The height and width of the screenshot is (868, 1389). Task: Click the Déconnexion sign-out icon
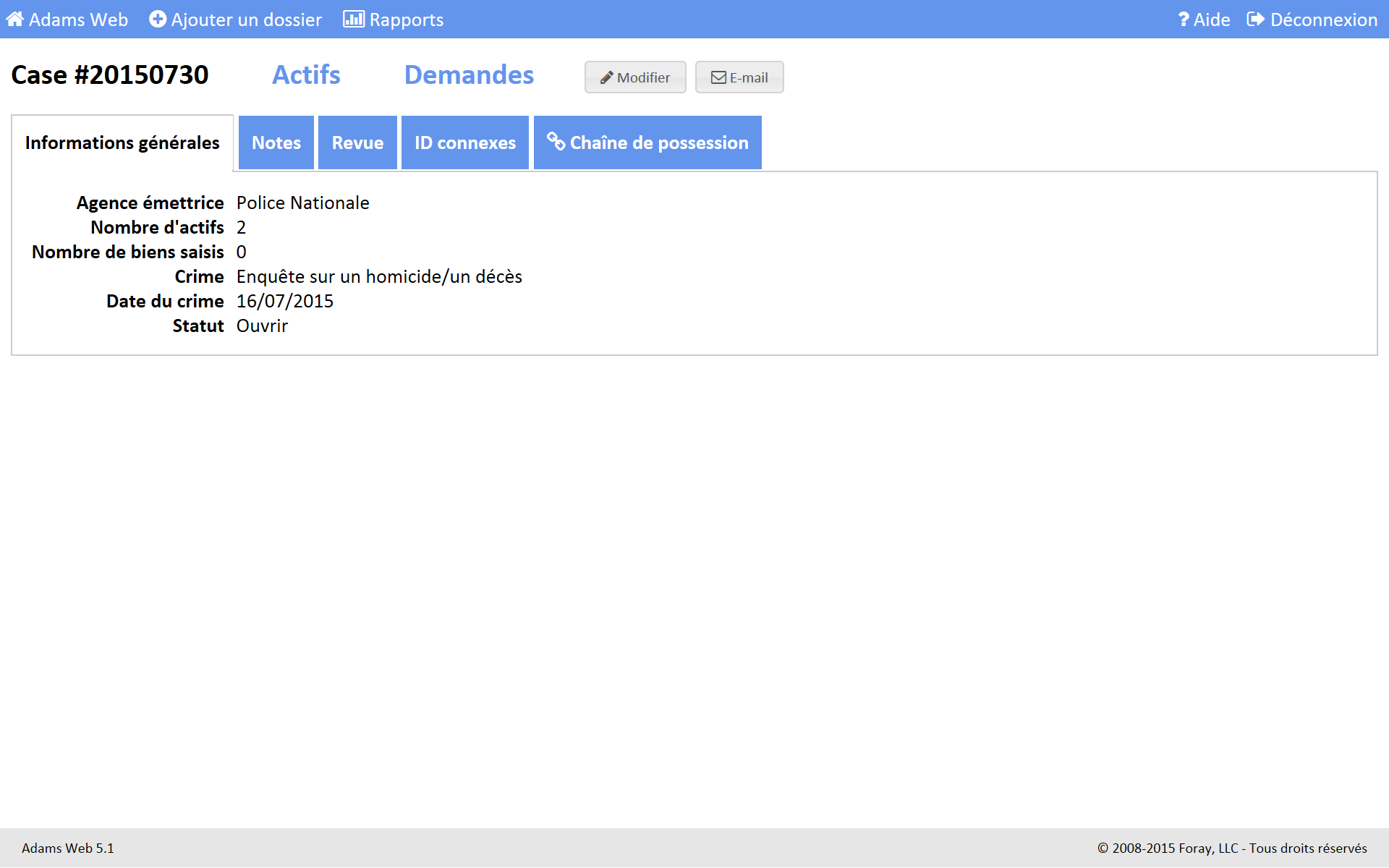coord(1256,20)
